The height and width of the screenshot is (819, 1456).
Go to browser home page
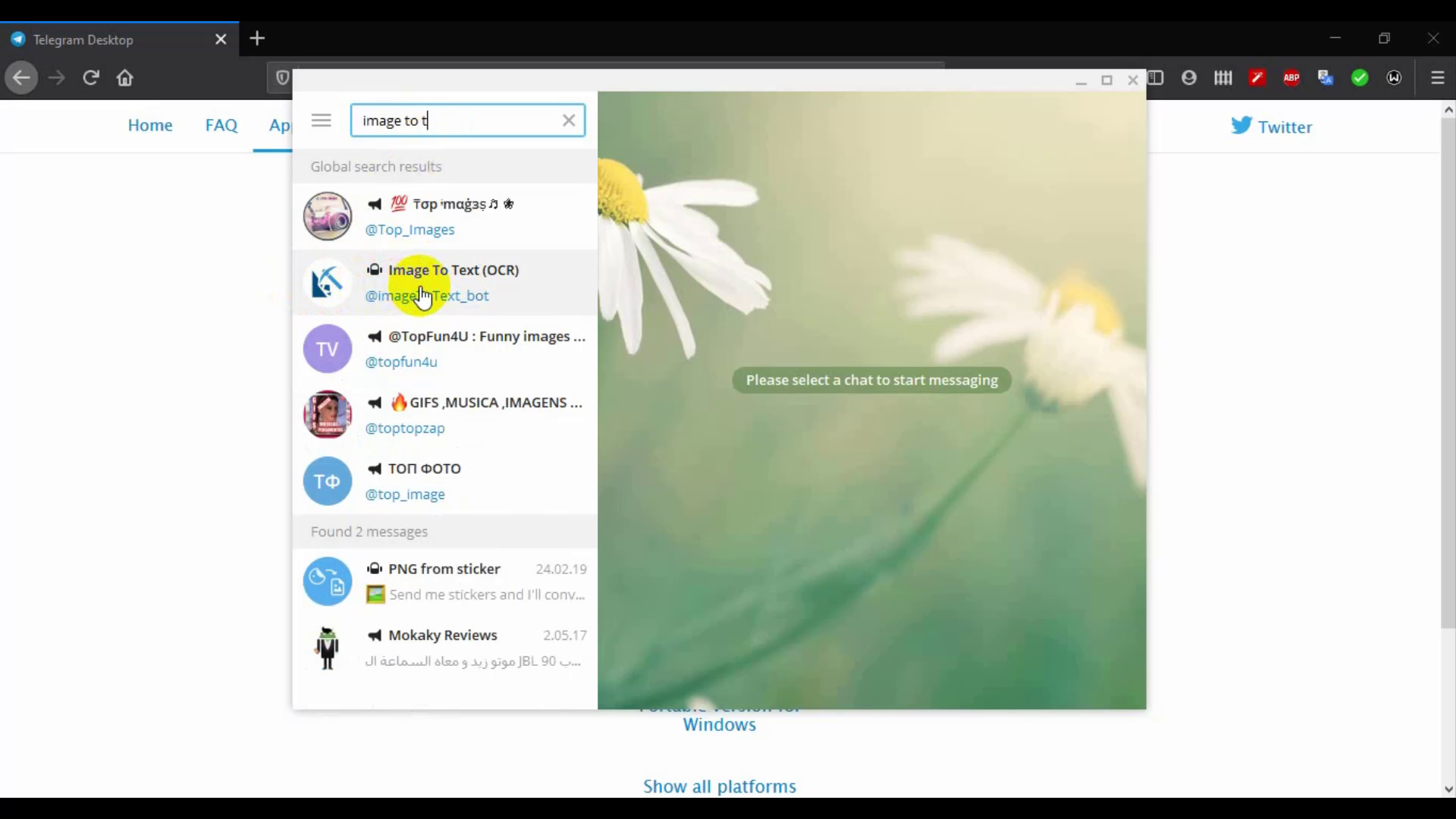pyautogui.click(x=125, y=77)
